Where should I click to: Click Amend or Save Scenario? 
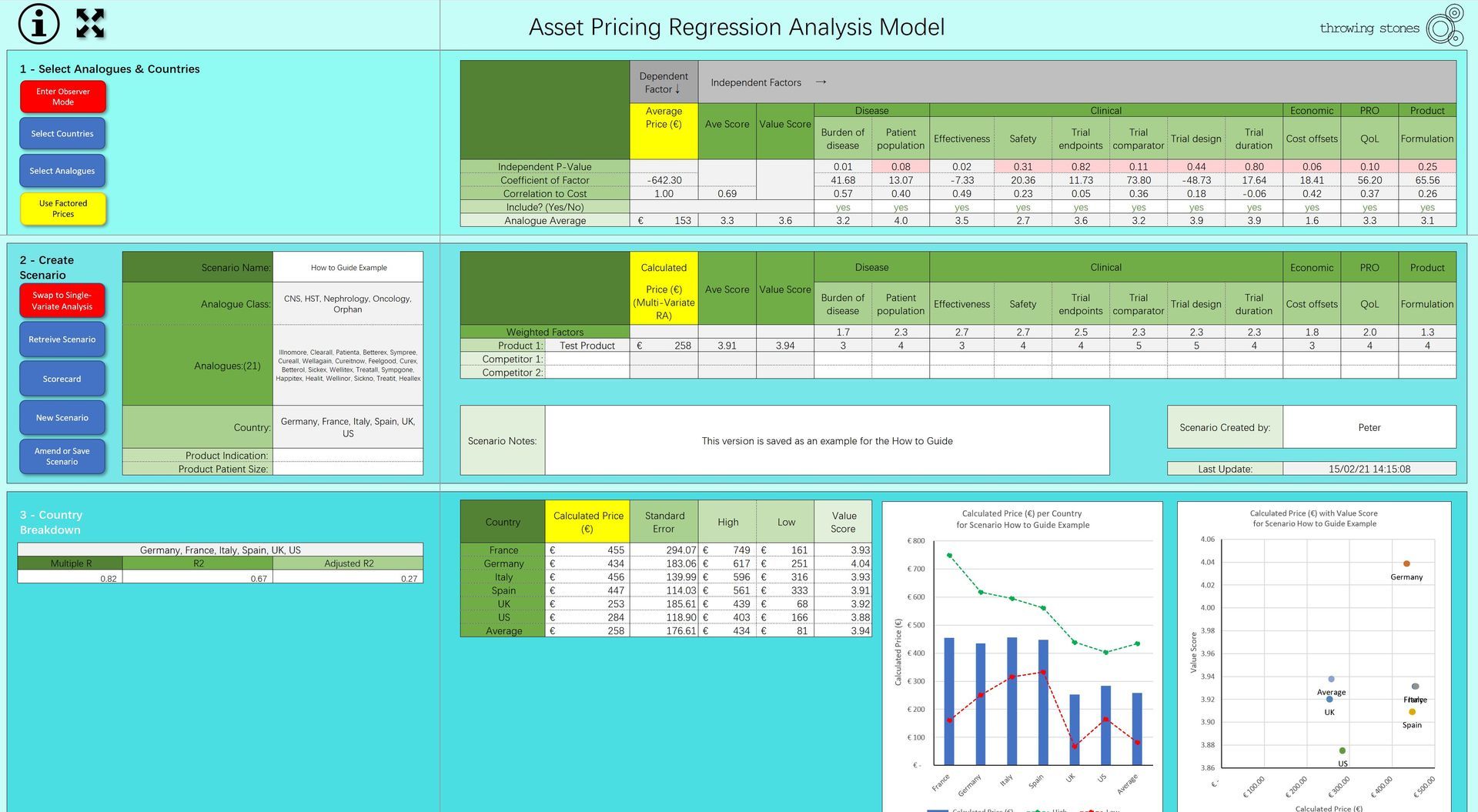[x=62, y=456]
